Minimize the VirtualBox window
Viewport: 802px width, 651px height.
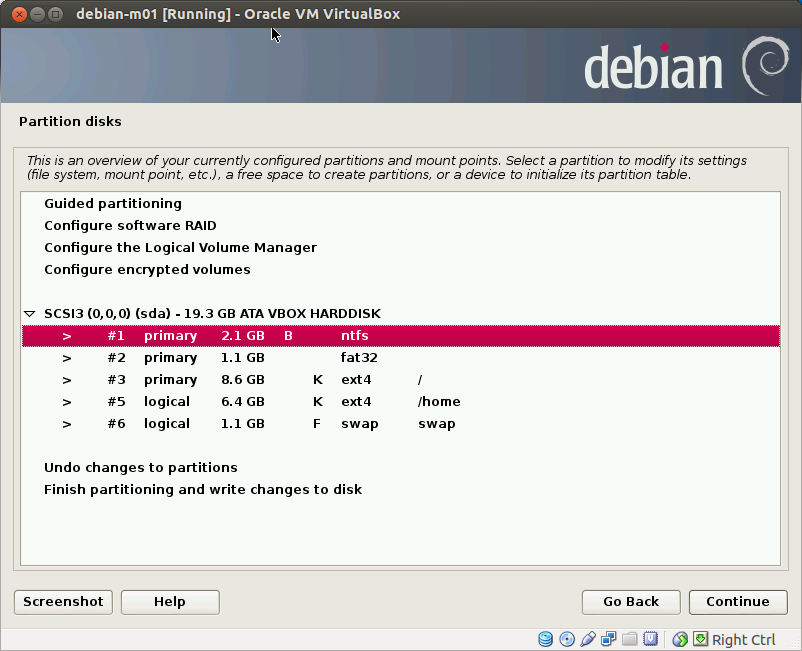click(37, 14)
